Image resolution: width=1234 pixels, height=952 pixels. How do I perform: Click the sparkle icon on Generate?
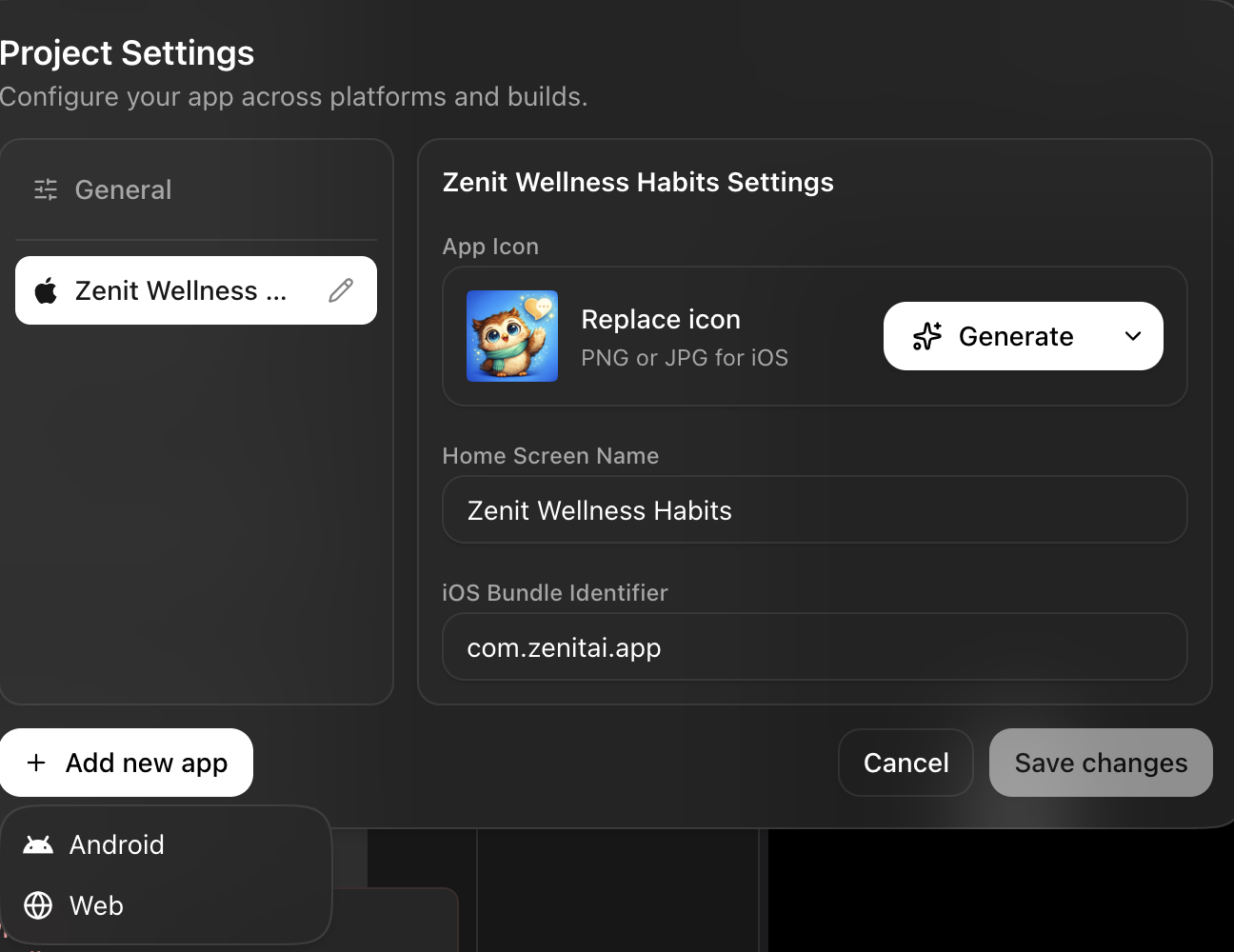click(926, 336)
